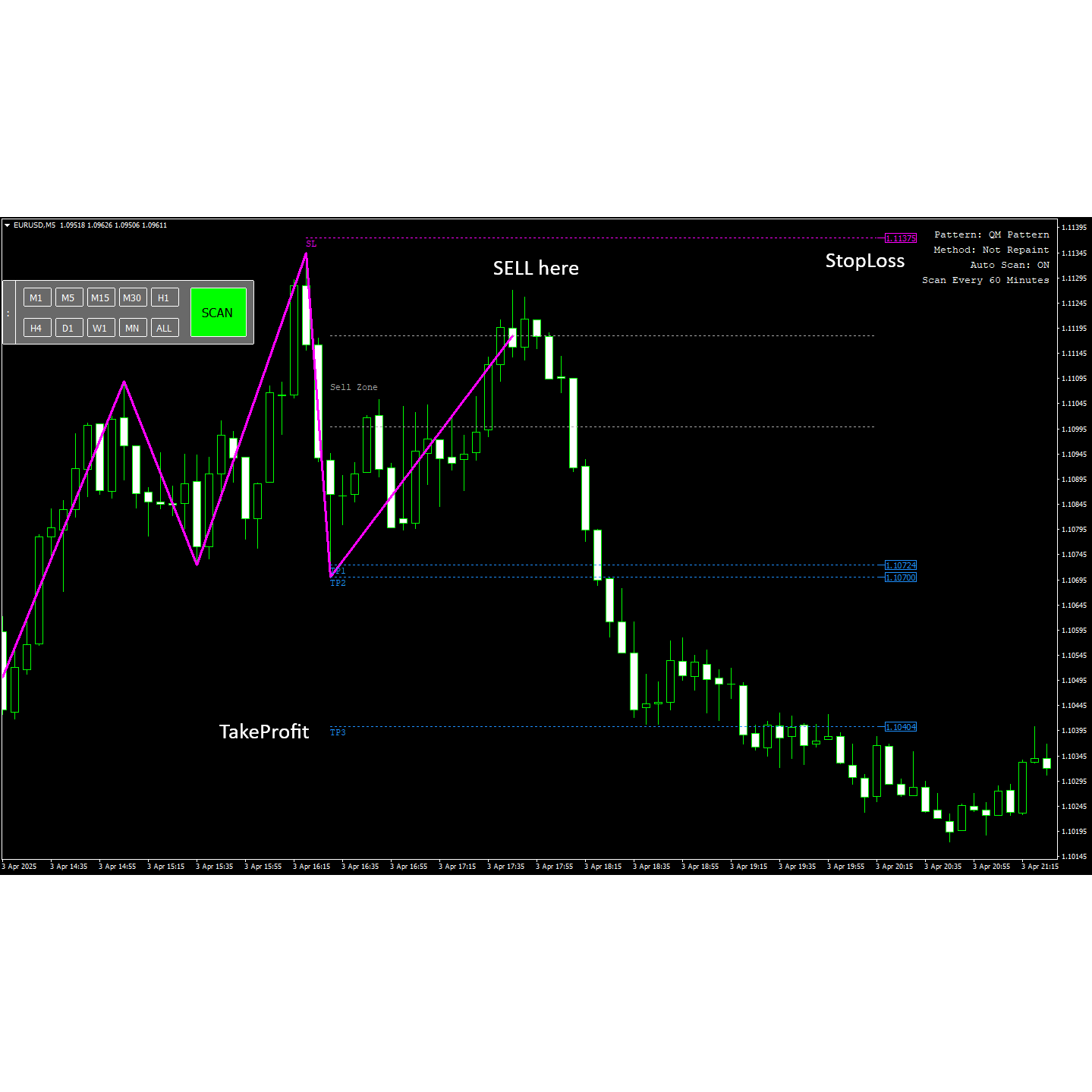Select the M30 timeframe button
Screen dimensions: 1092x1092
pos(132,297)
